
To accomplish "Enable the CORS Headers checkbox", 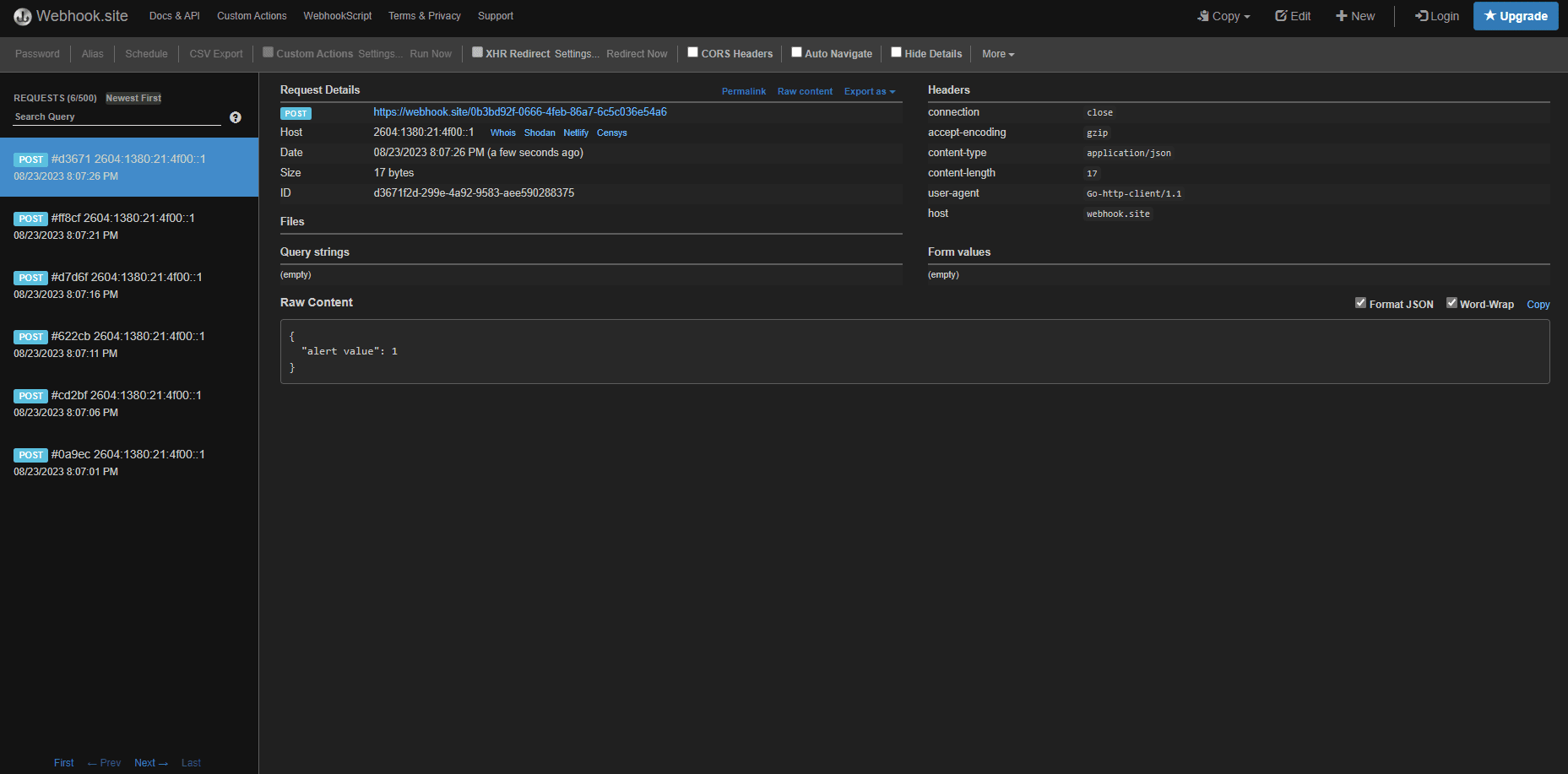I will 692,52.
